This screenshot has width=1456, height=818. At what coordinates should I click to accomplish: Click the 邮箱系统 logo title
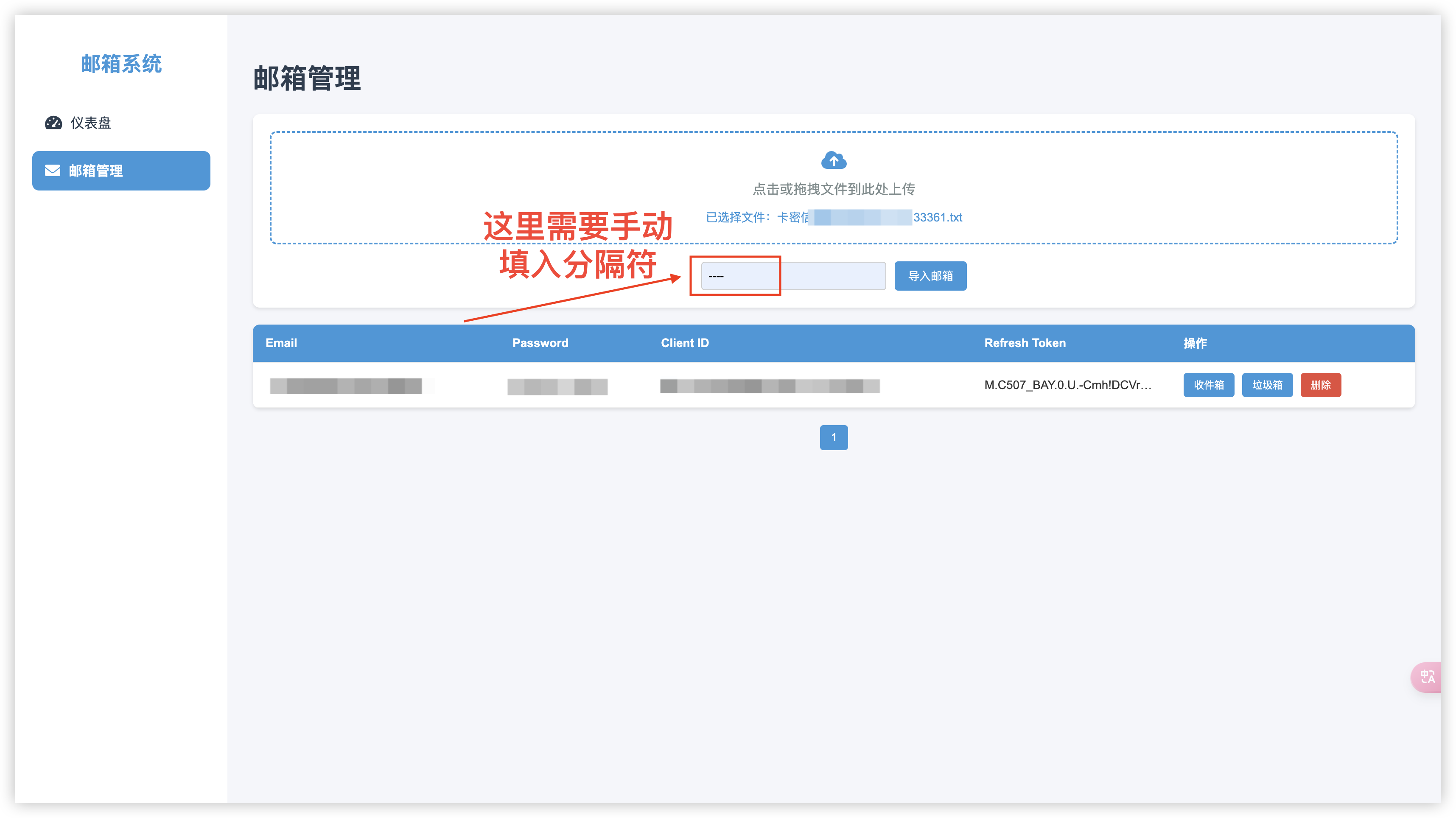click(121, 64)
